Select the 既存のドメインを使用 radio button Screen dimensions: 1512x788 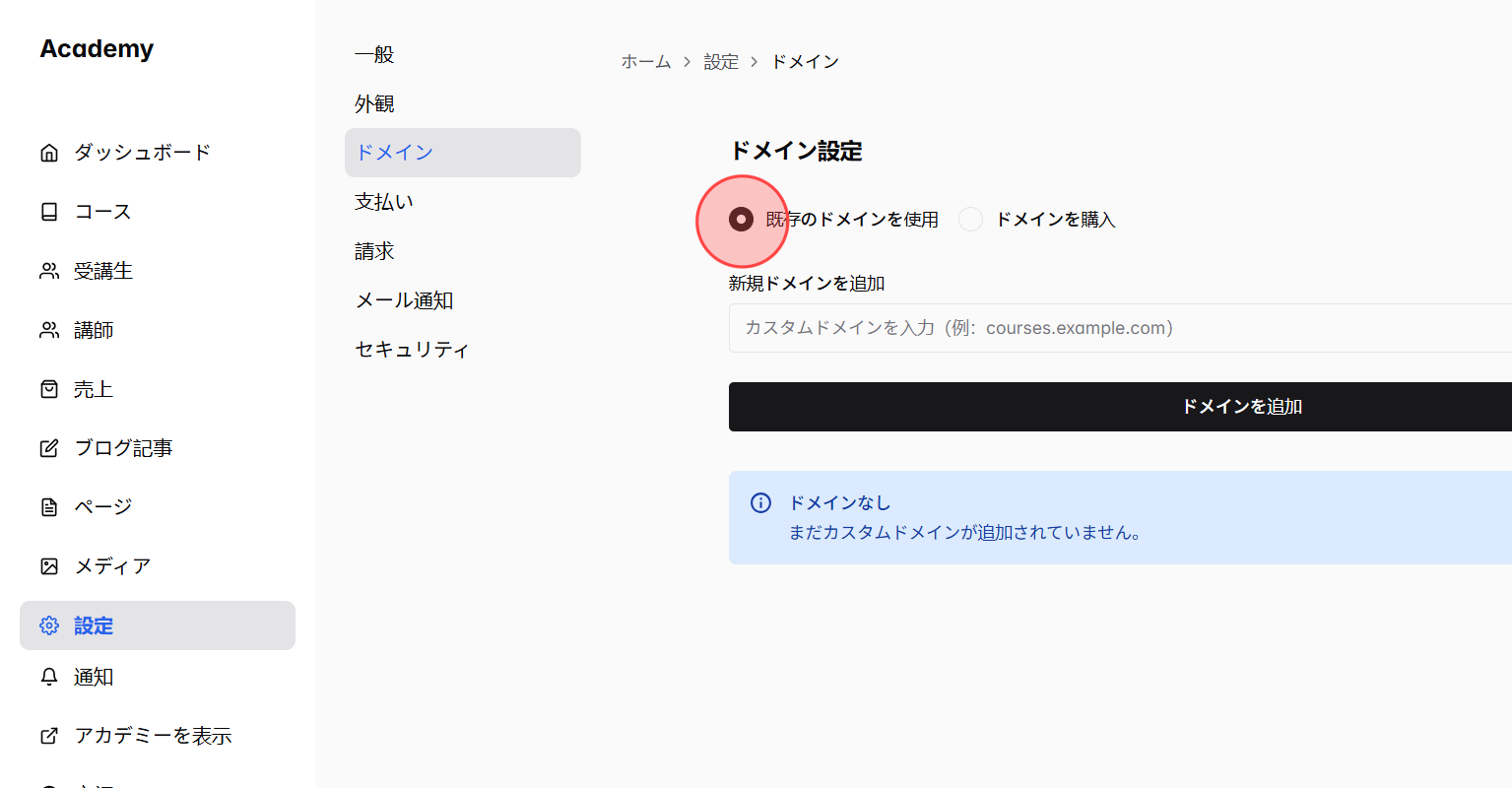coord(742,220)
